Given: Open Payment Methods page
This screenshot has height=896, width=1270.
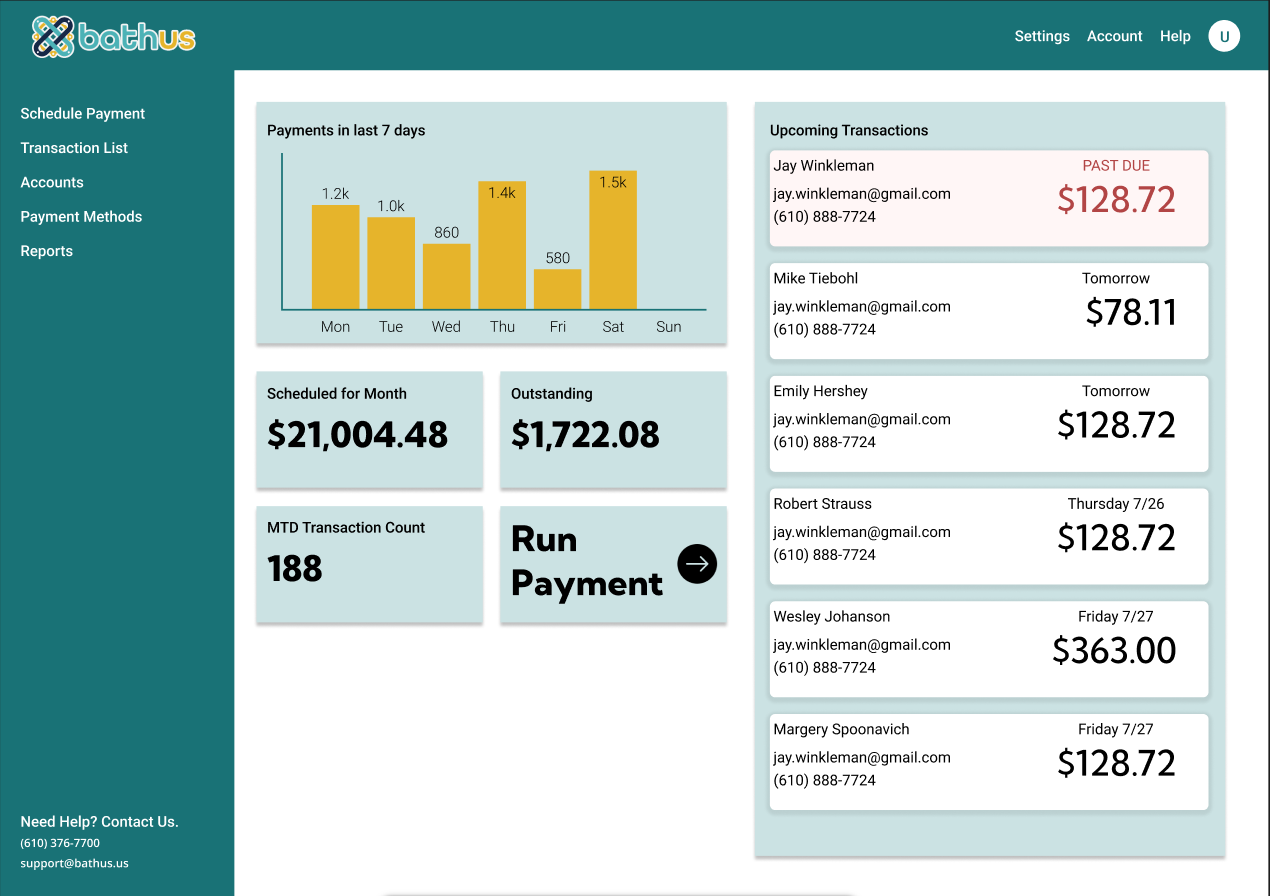Looking at the screenshot, I should [81, 217].
